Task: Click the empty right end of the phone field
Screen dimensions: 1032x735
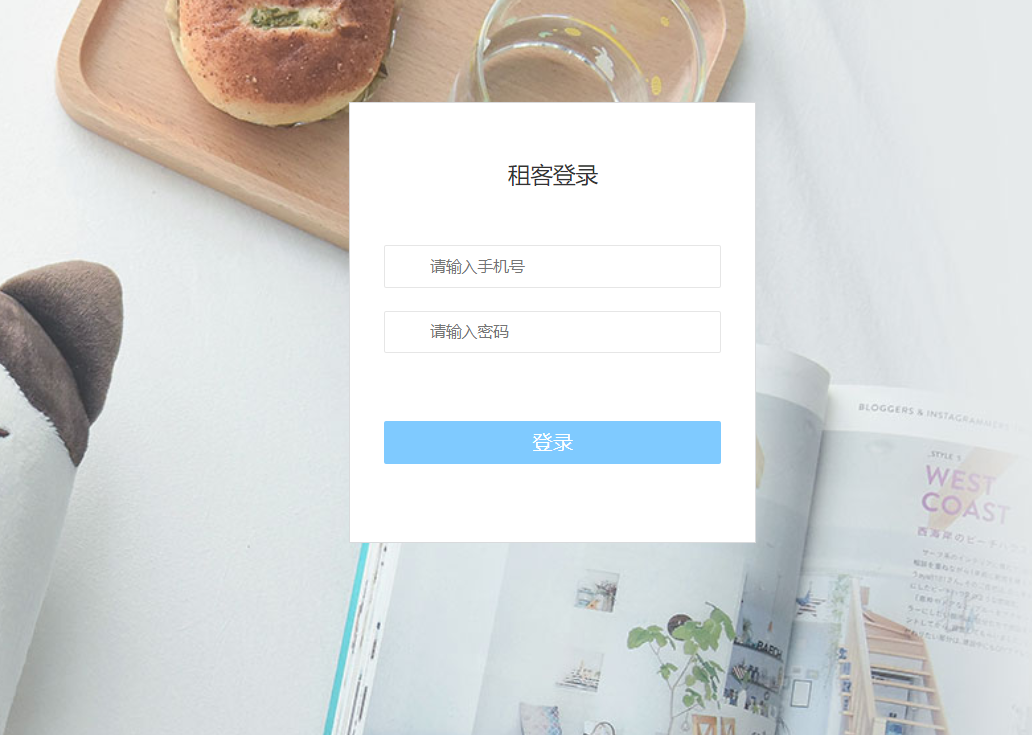Action: (x=684, y=266)
